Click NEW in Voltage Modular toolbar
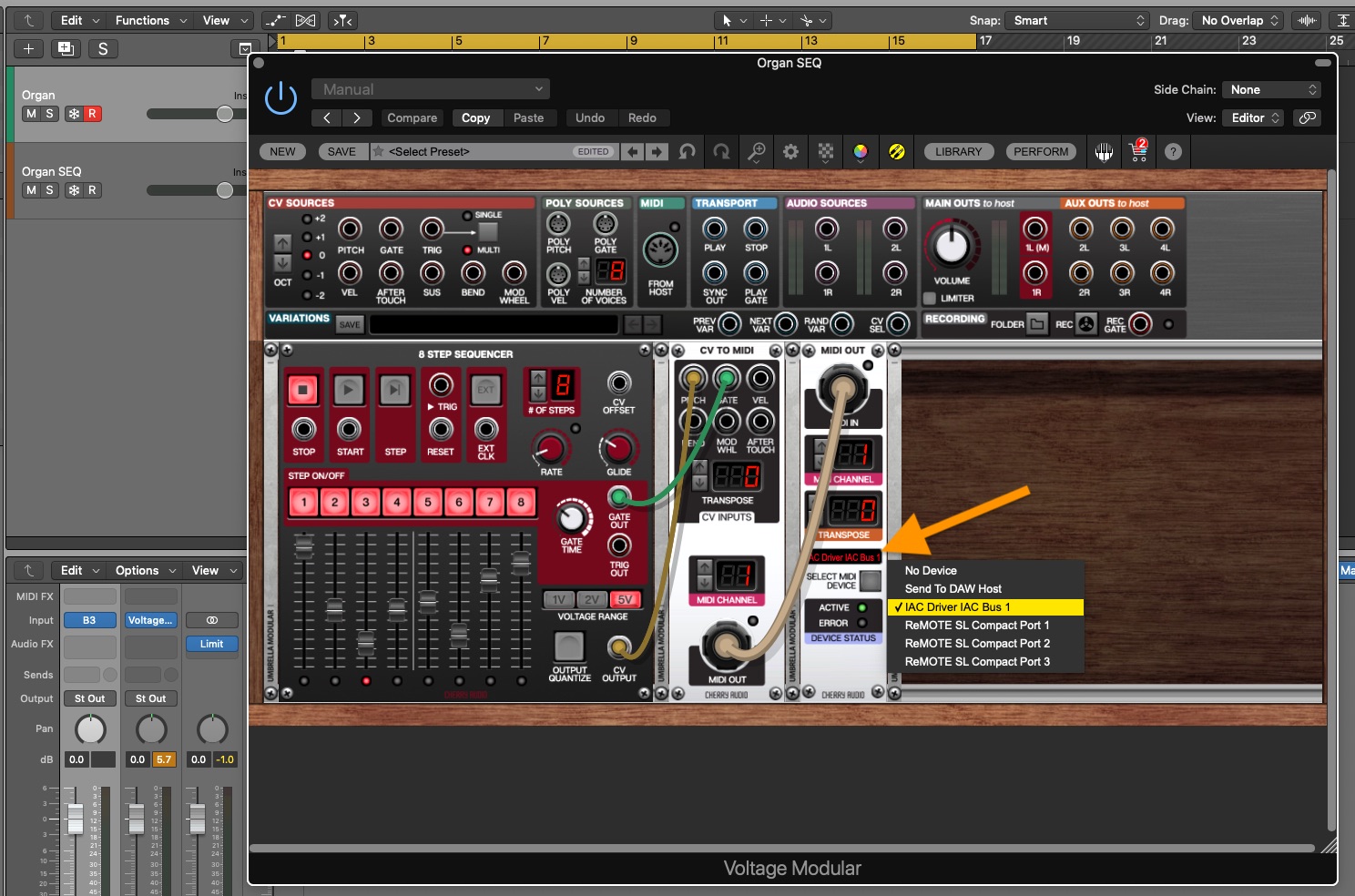 [282, 152]
